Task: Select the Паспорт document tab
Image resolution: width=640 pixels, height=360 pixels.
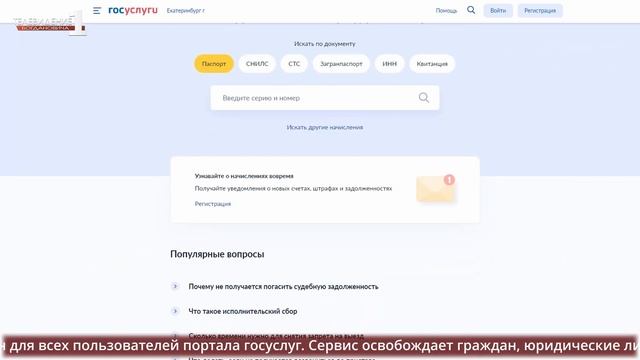Action: coord(214,64)
